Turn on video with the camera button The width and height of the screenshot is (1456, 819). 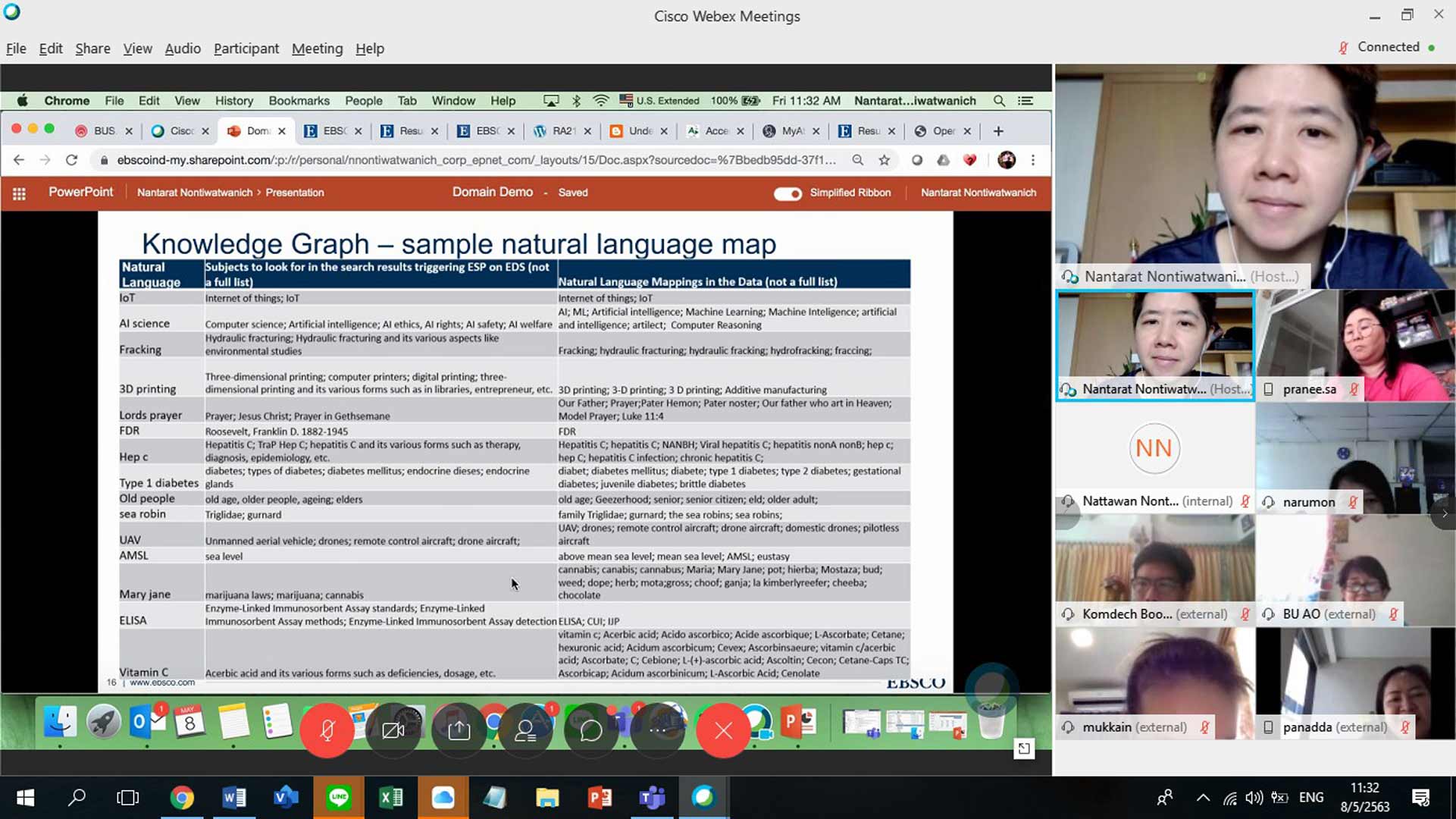click(393, 730)
